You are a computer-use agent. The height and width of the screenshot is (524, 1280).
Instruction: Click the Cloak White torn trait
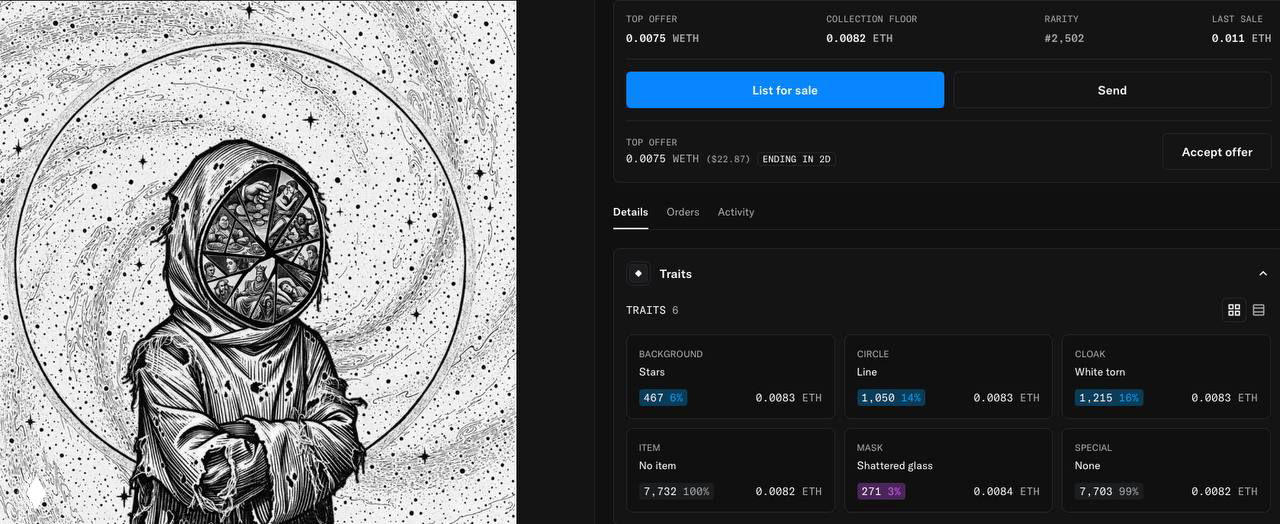(x=1166, y=376)
